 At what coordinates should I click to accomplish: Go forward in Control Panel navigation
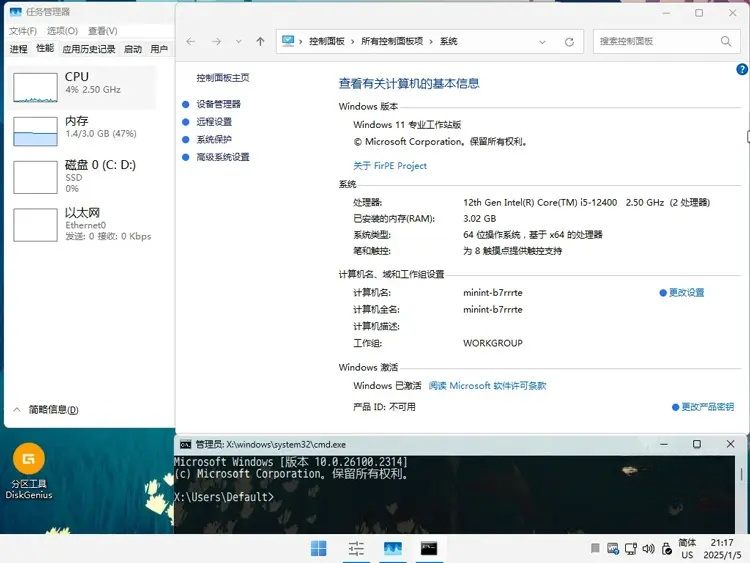[x=217, y=42]
